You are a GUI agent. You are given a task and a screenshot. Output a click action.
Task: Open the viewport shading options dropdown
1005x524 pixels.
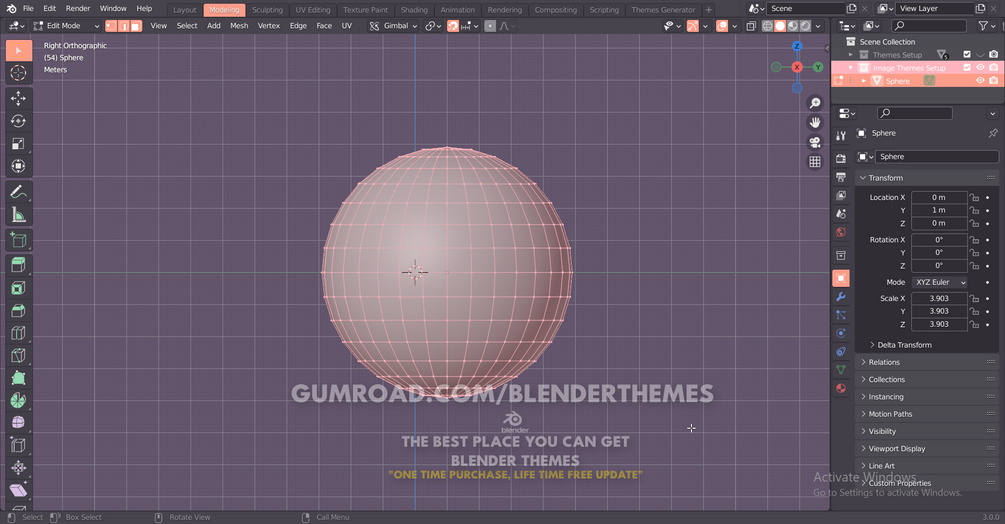point(818,26)
